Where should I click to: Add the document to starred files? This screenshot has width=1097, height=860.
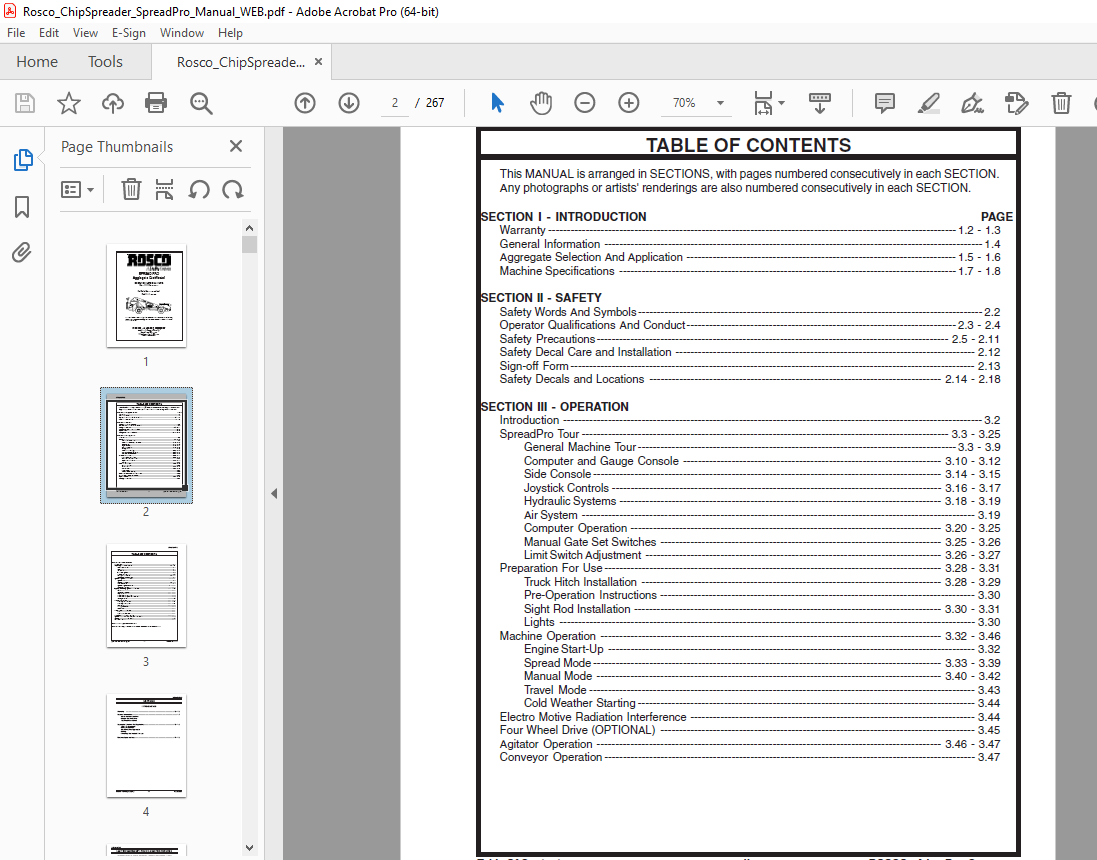click(69, 104)
